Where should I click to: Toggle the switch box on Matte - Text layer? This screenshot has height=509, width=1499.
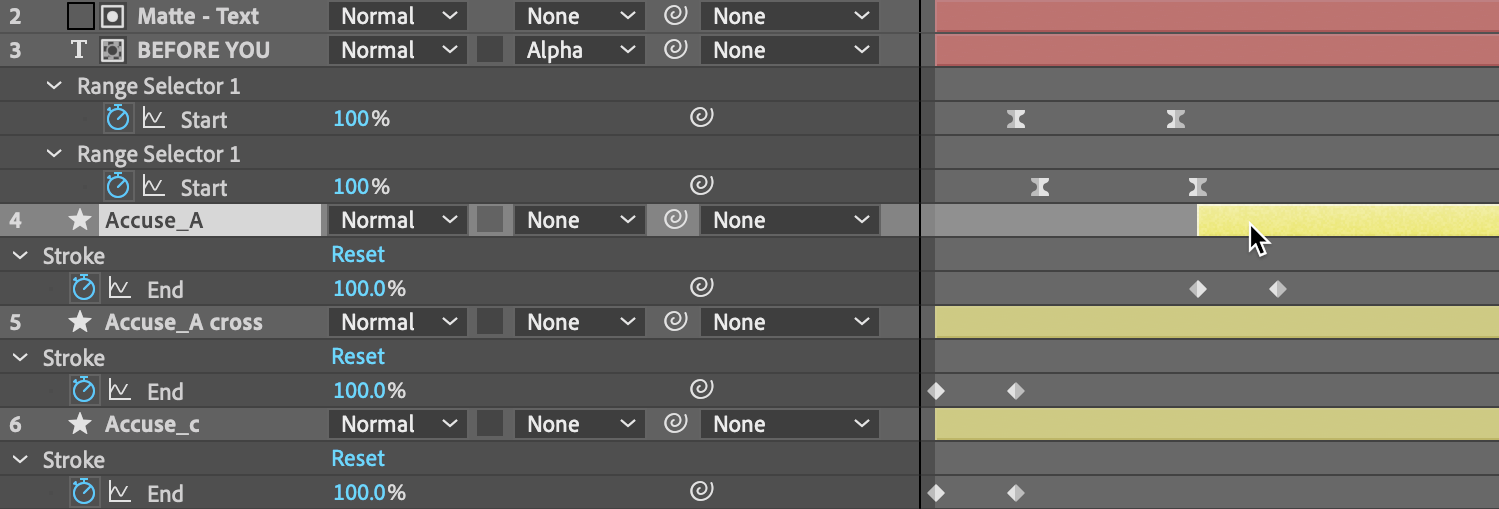82,16
